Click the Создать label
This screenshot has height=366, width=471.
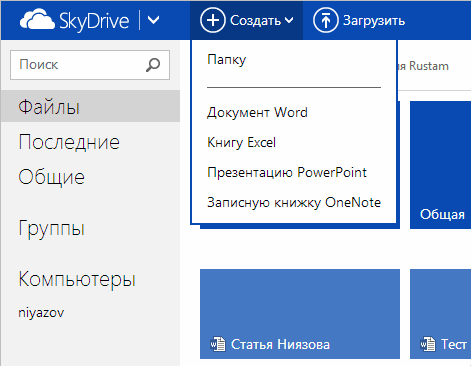[255, 21]
